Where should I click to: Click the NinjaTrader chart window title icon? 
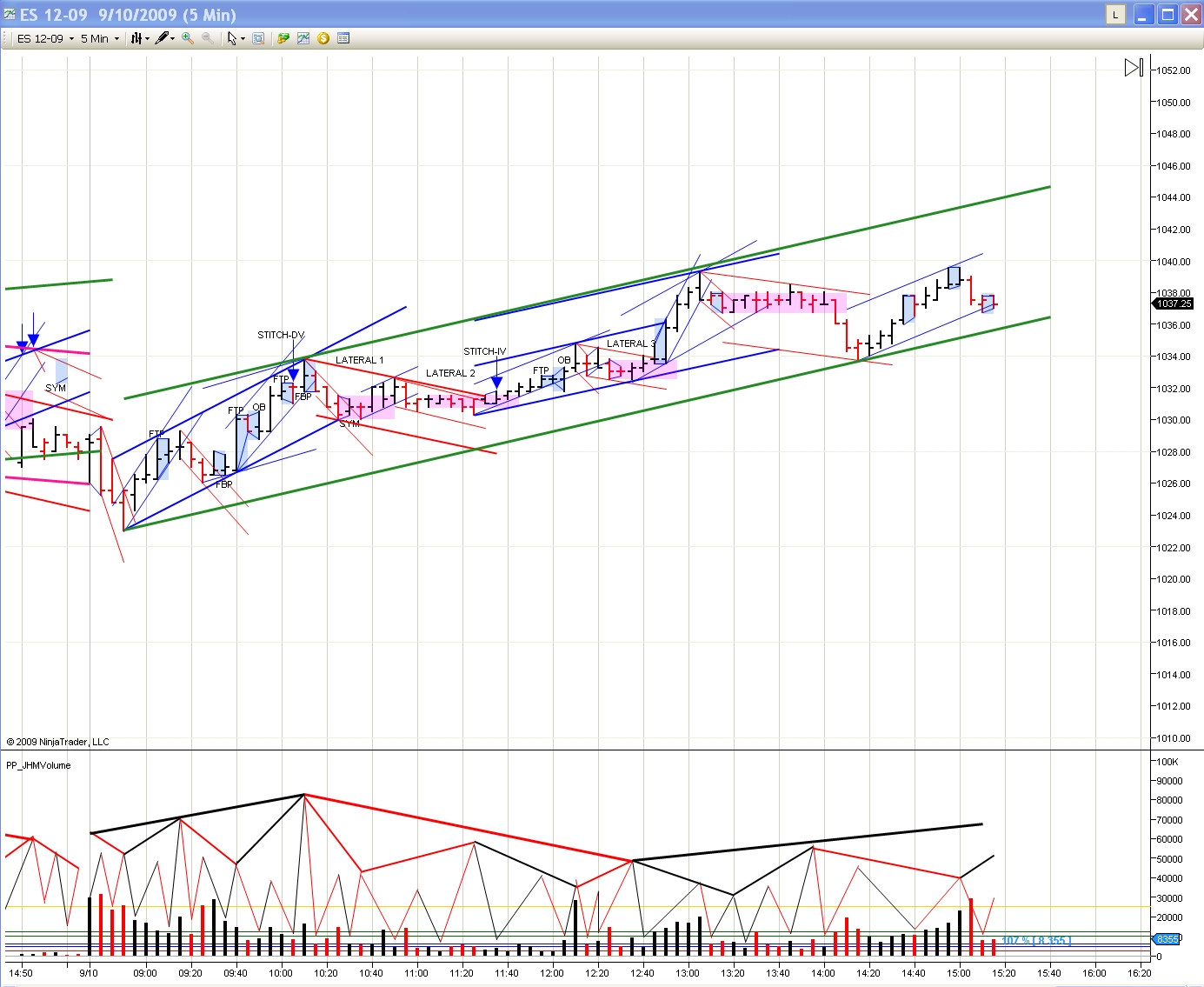tap(10, 15)
